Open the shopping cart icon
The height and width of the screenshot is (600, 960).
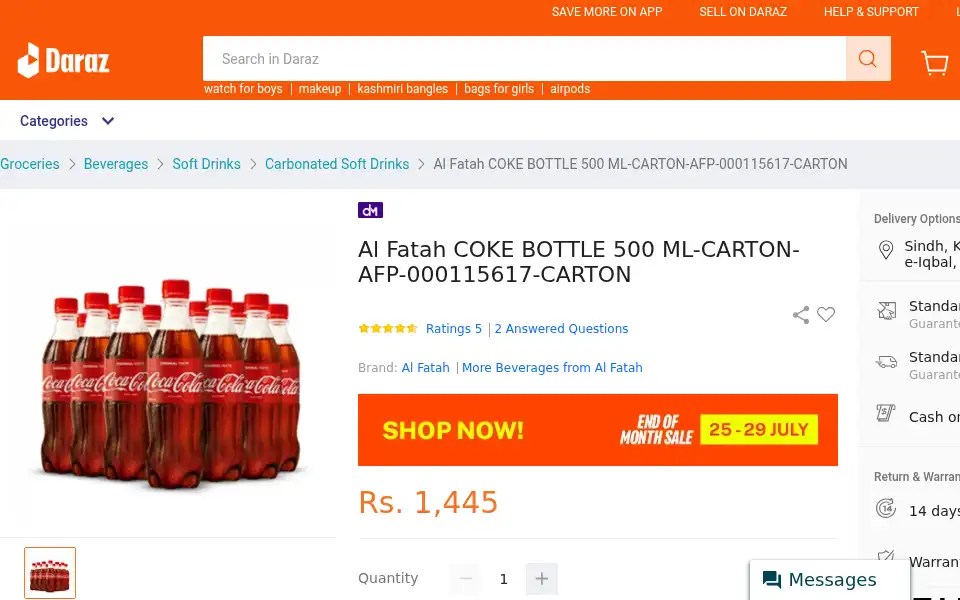(935, 62)
